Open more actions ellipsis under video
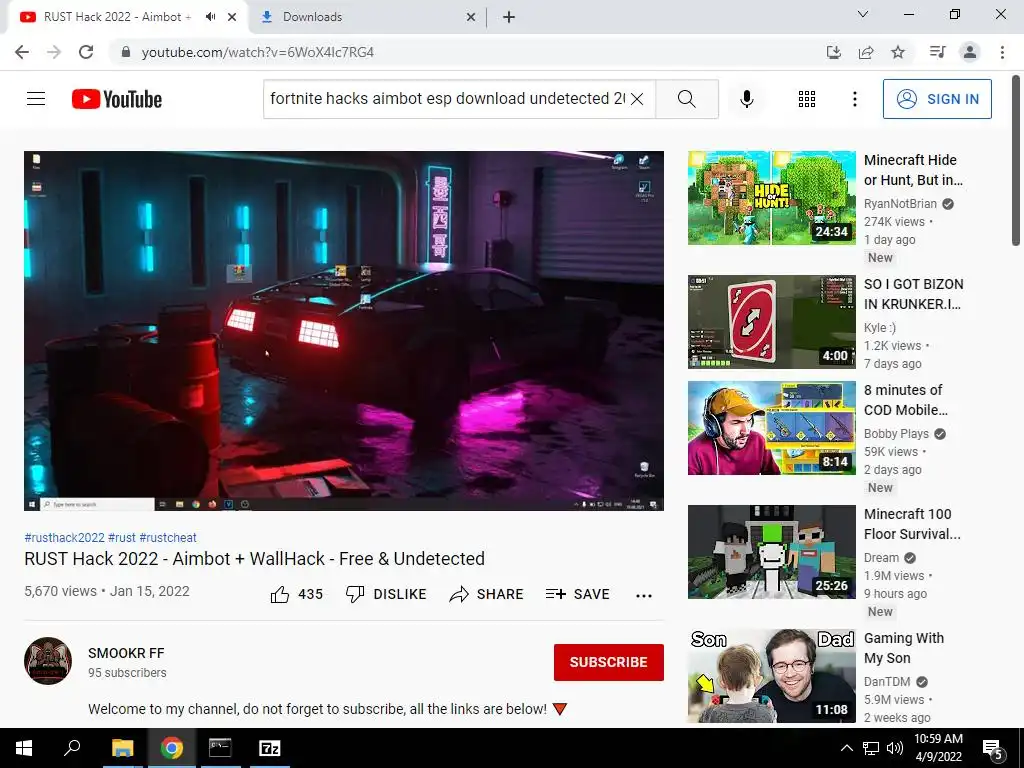The width and height of the screenshot is (1024, 768). 643,595
